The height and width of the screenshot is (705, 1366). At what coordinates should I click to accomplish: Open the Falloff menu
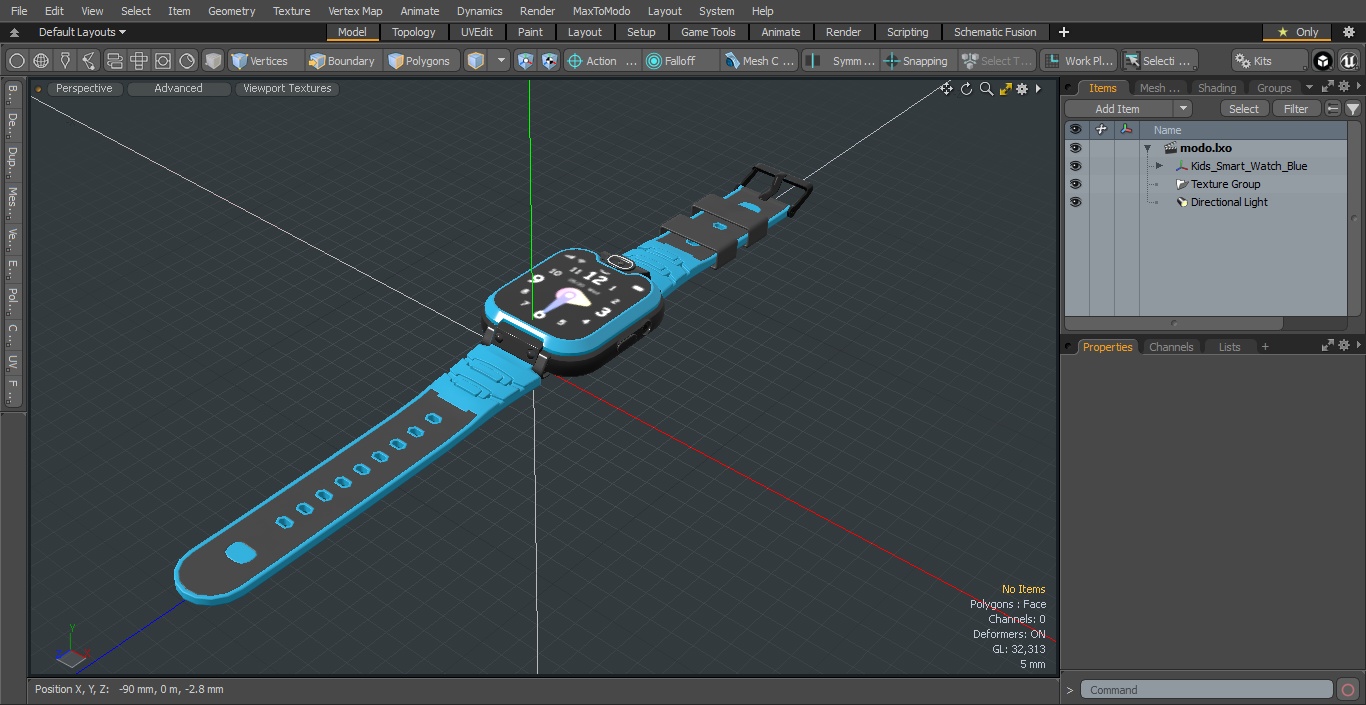click(x=681, y=61)
